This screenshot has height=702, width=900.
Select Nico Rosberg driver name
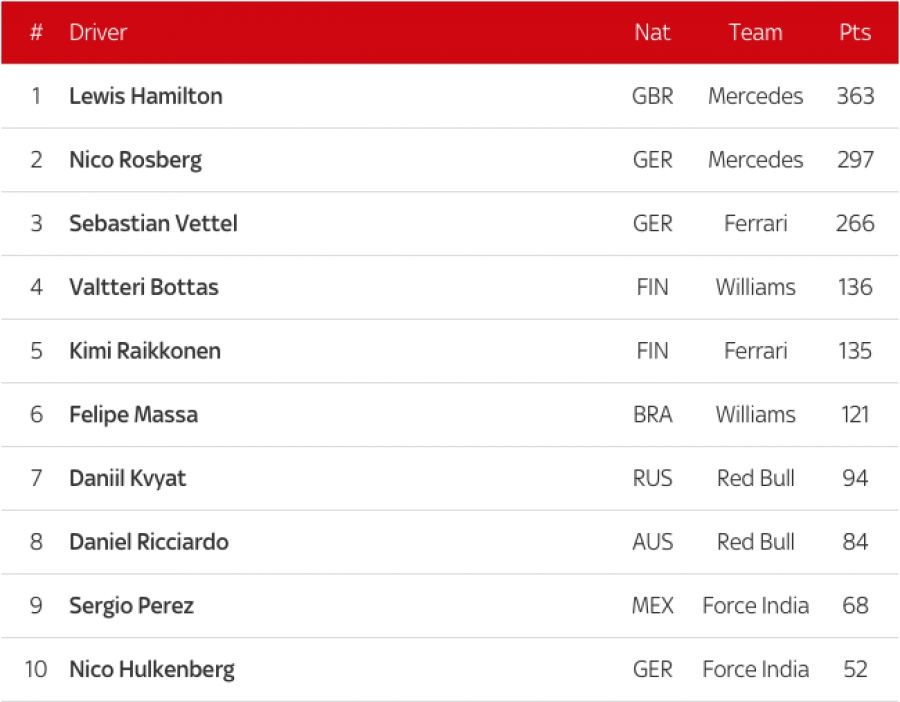tap(135, 160)
